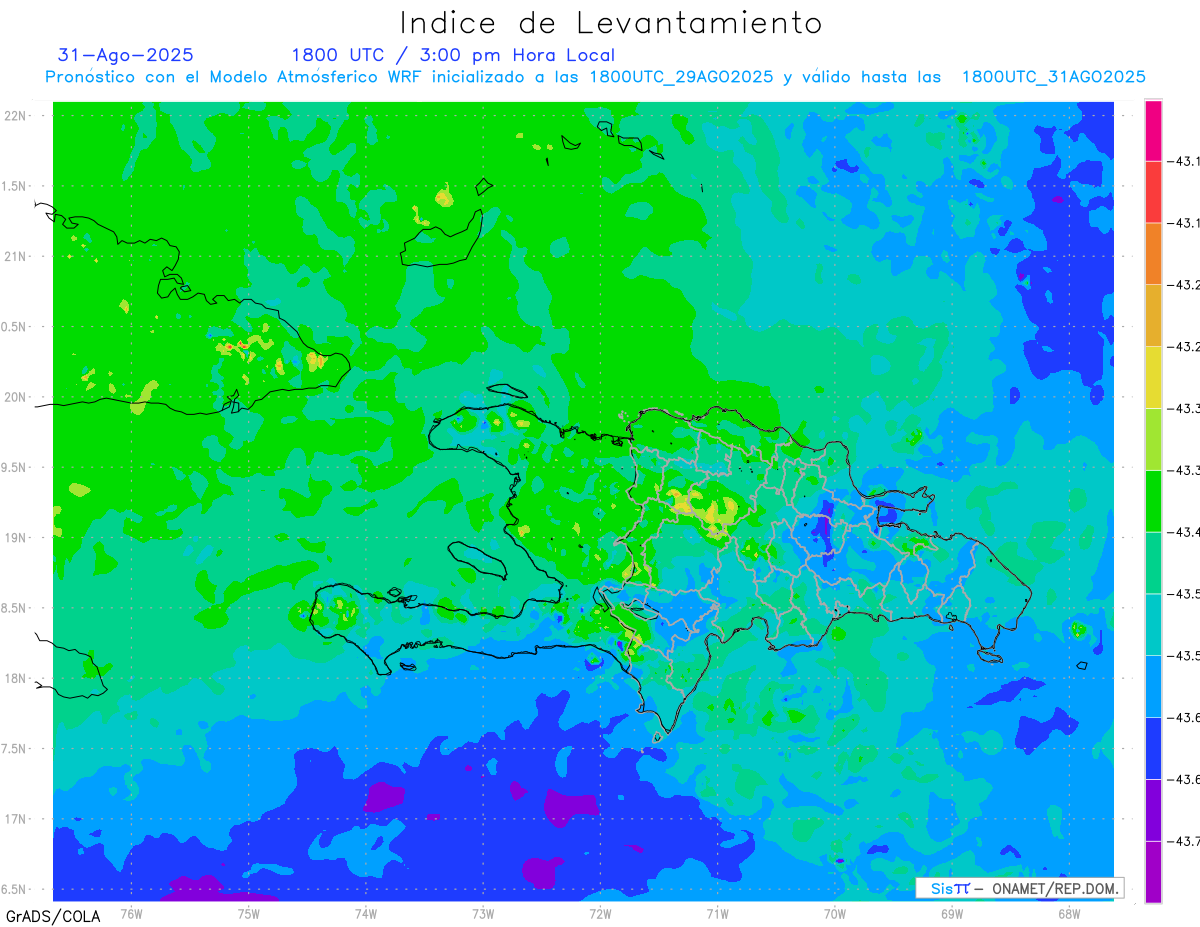
Task: Pick the red swatch in the color bar
Action: coord(1153,192)
